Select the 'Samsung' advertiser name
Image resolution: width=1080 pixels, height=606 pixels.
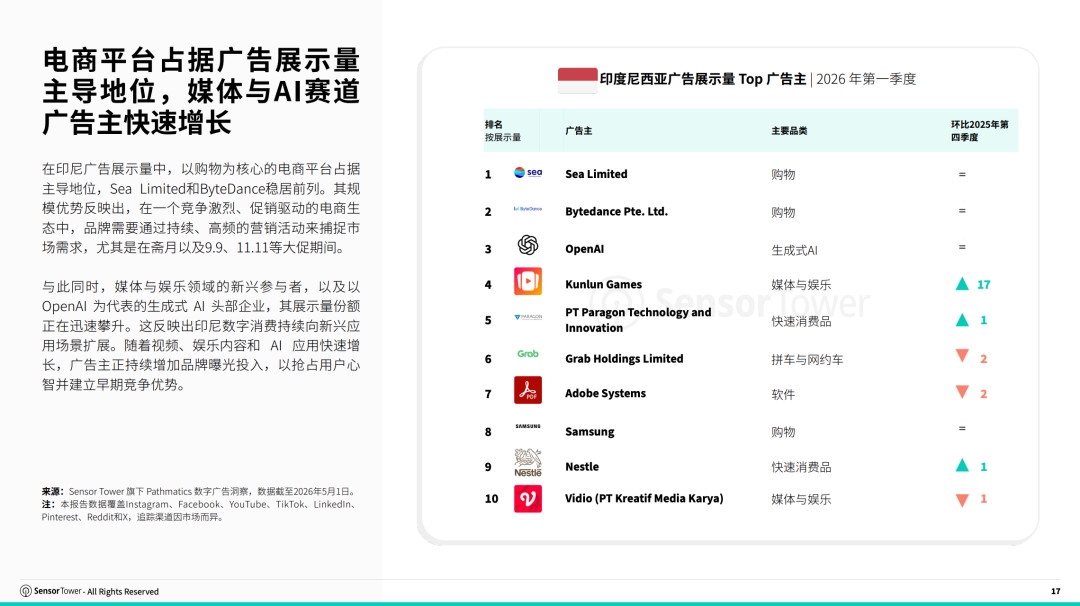590,432
